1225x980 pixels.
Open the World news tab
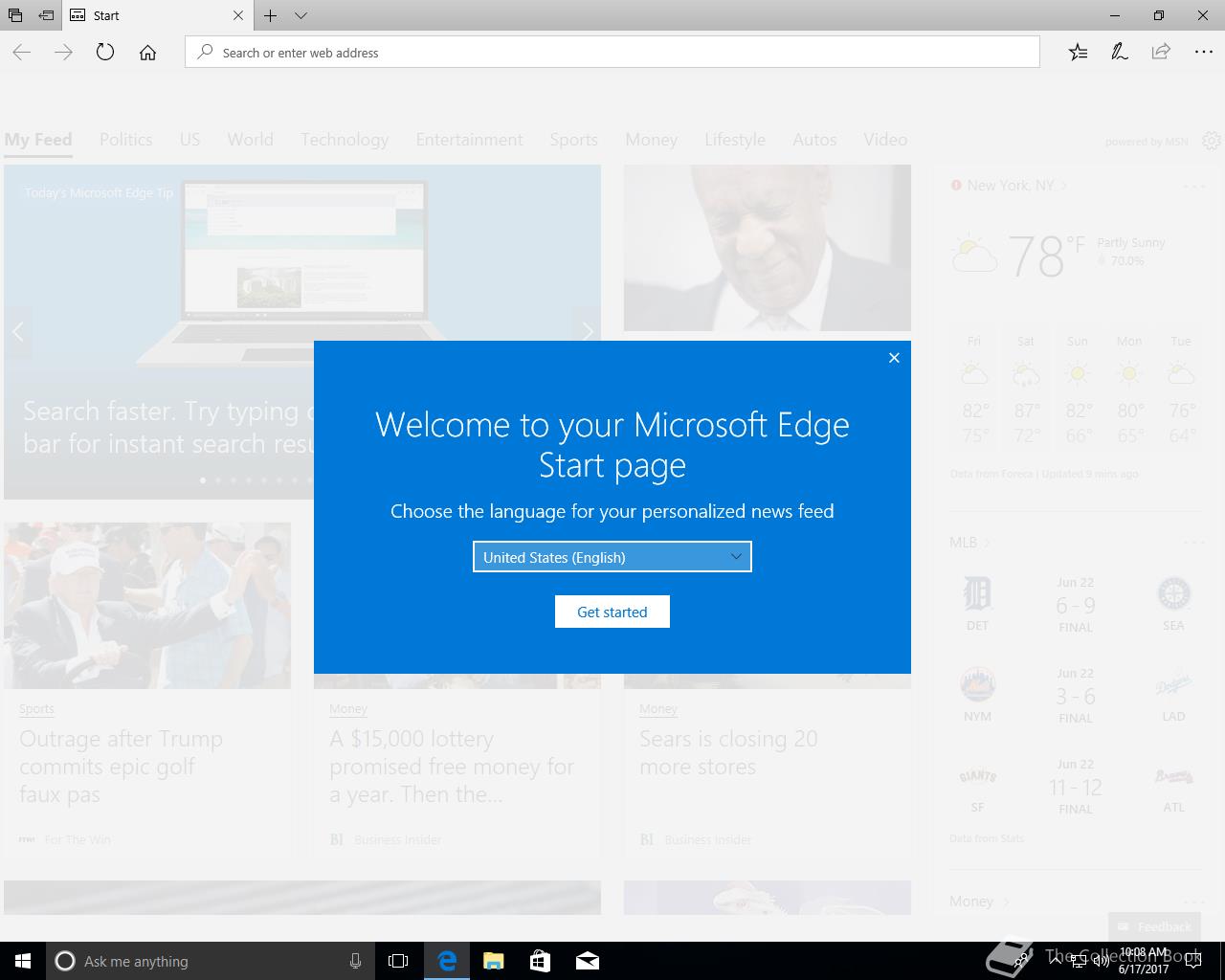click(251, 140)
